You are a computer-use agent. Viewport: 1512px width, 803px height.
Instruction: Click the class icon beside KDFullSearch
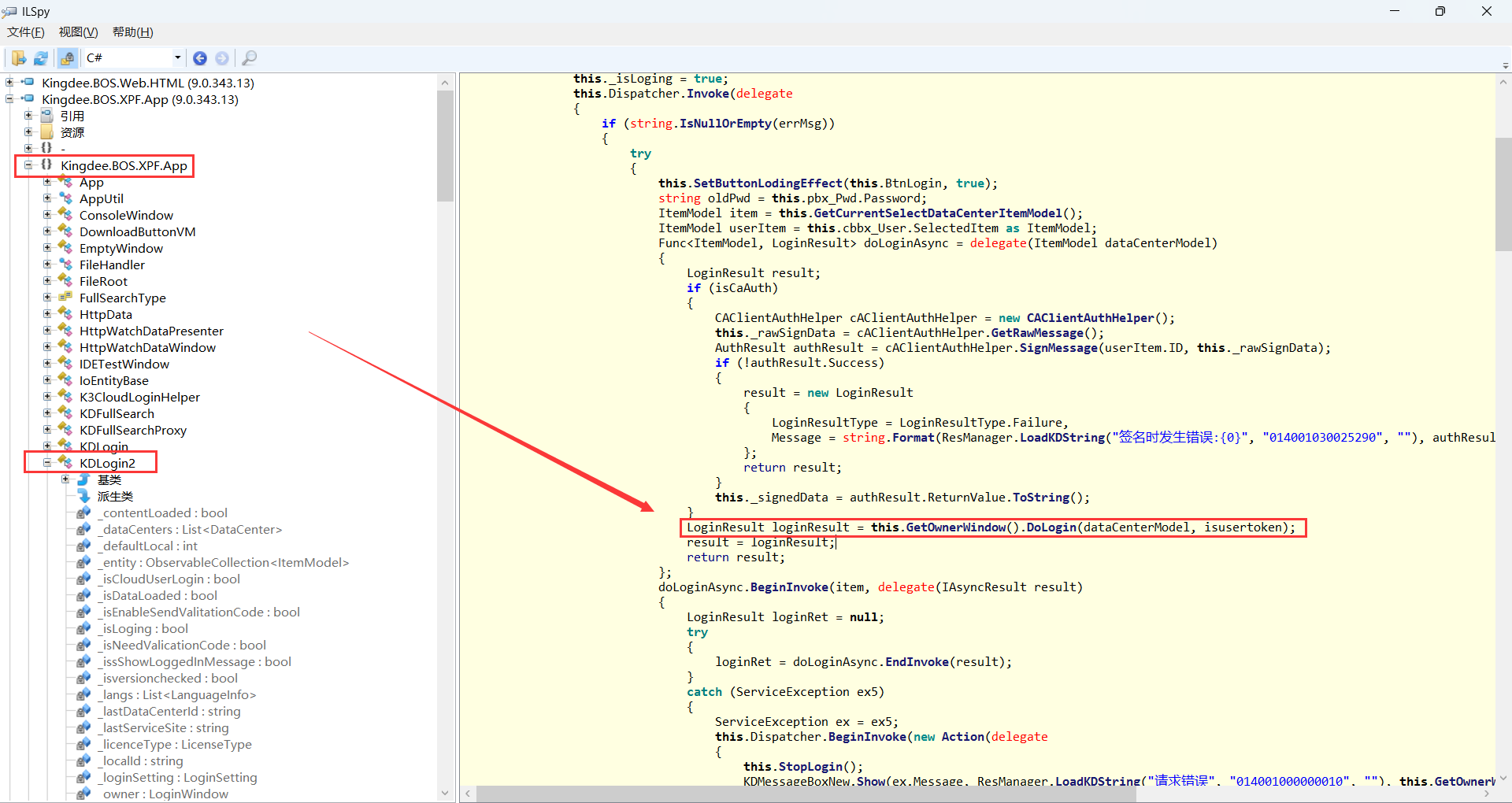[x=65, y=413]
